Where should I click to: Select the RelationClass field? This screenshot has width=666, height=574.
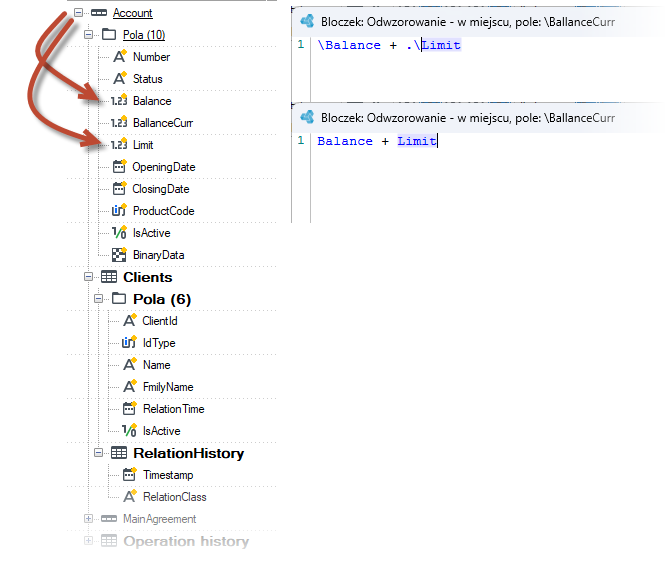pyautogui.click(x=175, y=497)
